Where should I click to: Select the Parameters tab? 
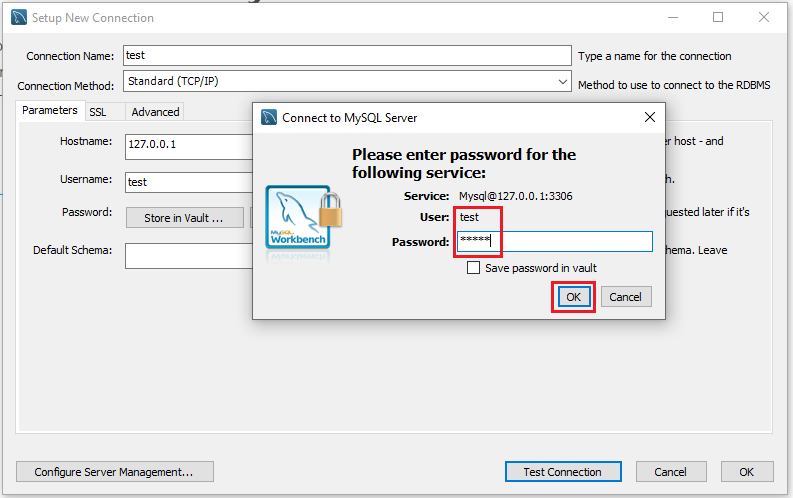tap(50, 110)
